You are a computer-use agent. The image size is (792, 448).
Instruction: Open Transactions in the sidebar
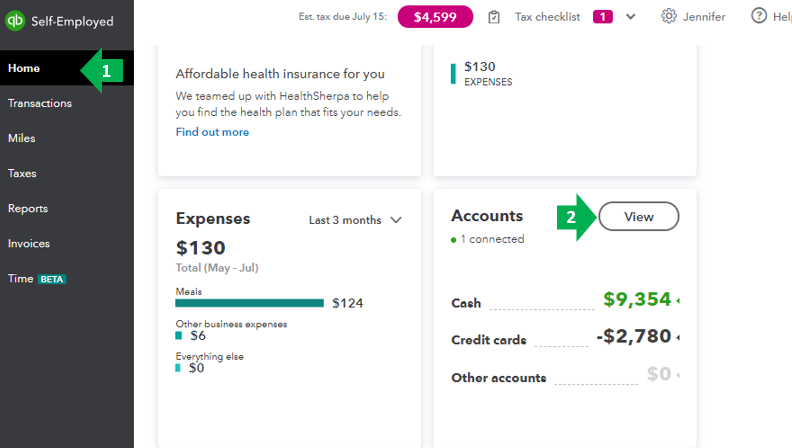point(39,103)
